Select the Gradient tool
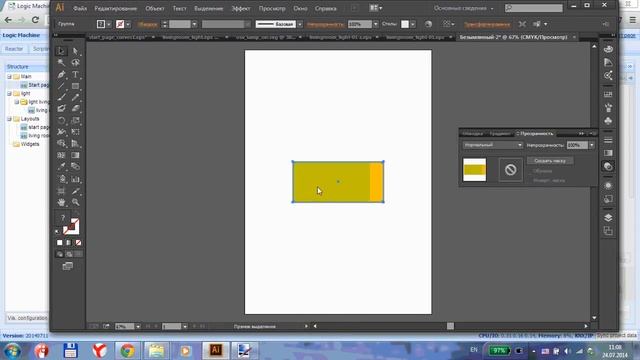The height and width of the screenshot is (360, 640). (75, 155)
